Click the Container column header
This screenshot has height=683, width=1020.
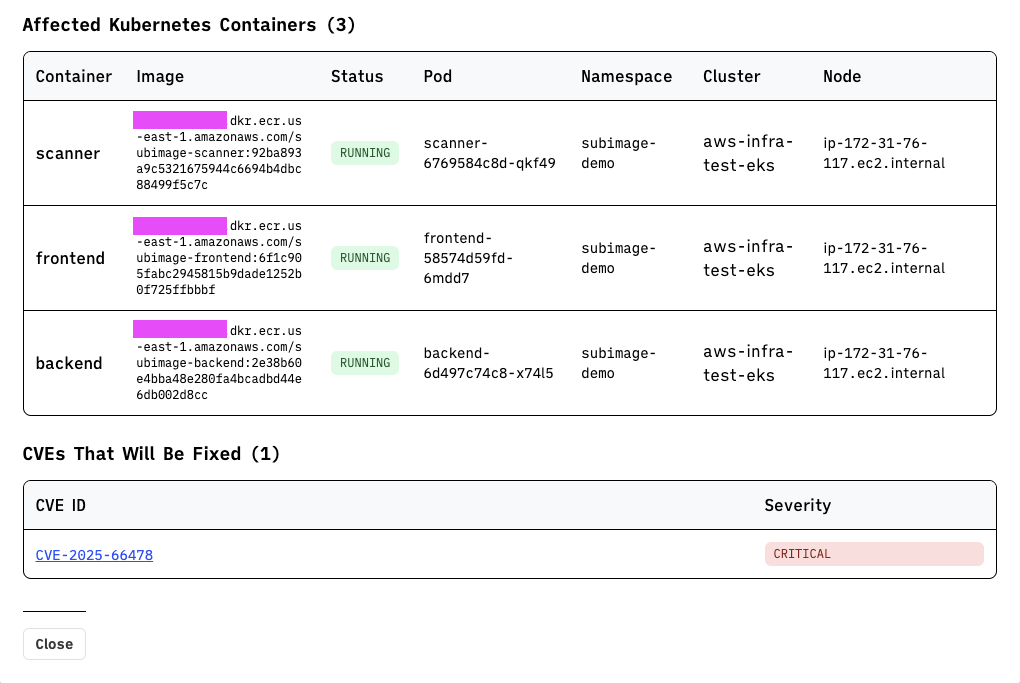(73, 76)
